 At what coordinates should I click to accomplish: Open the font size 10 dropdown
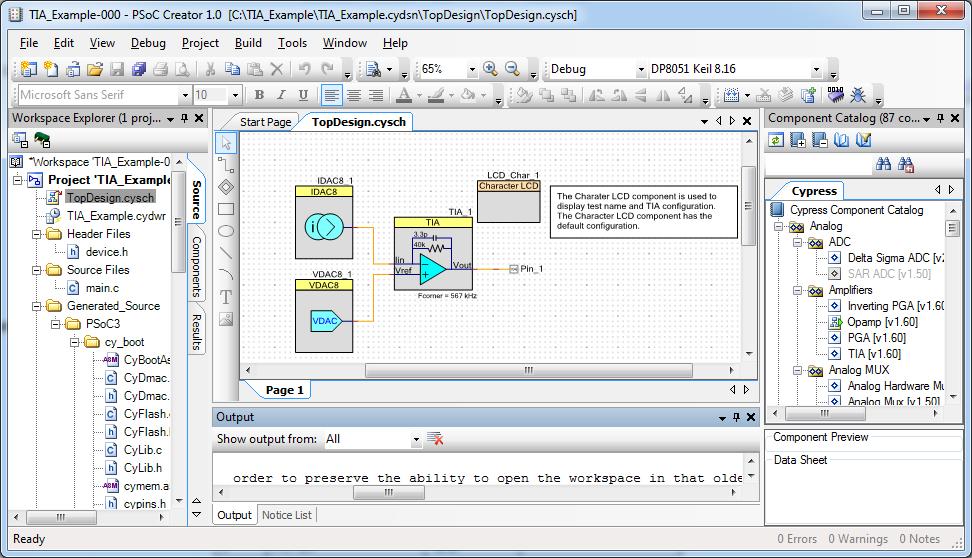click(x=235, y=95)
